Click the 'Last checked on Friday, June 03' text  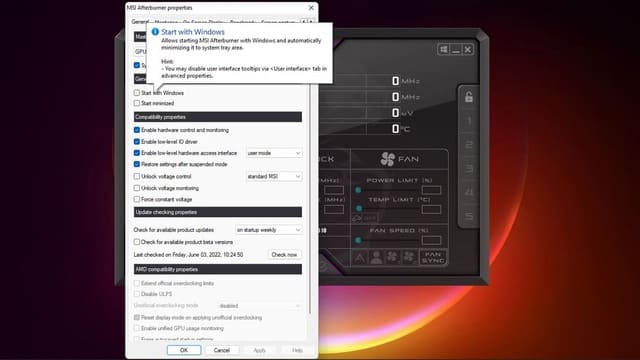(188, 255)
